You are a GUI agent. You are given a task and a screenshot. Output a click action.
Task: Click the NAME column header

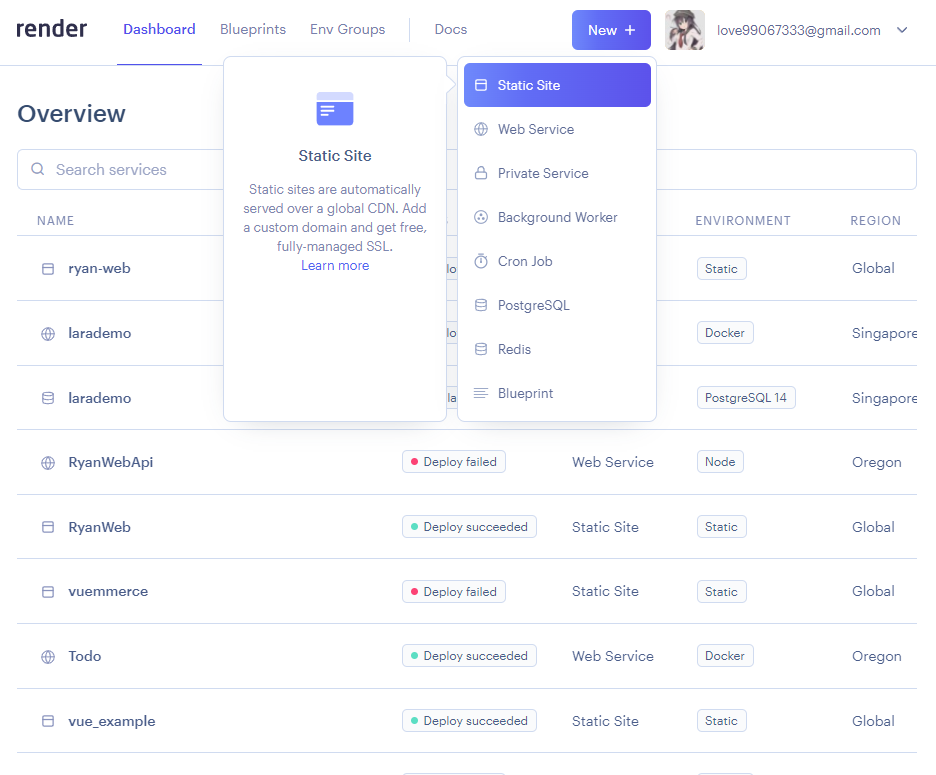[56, 221]
